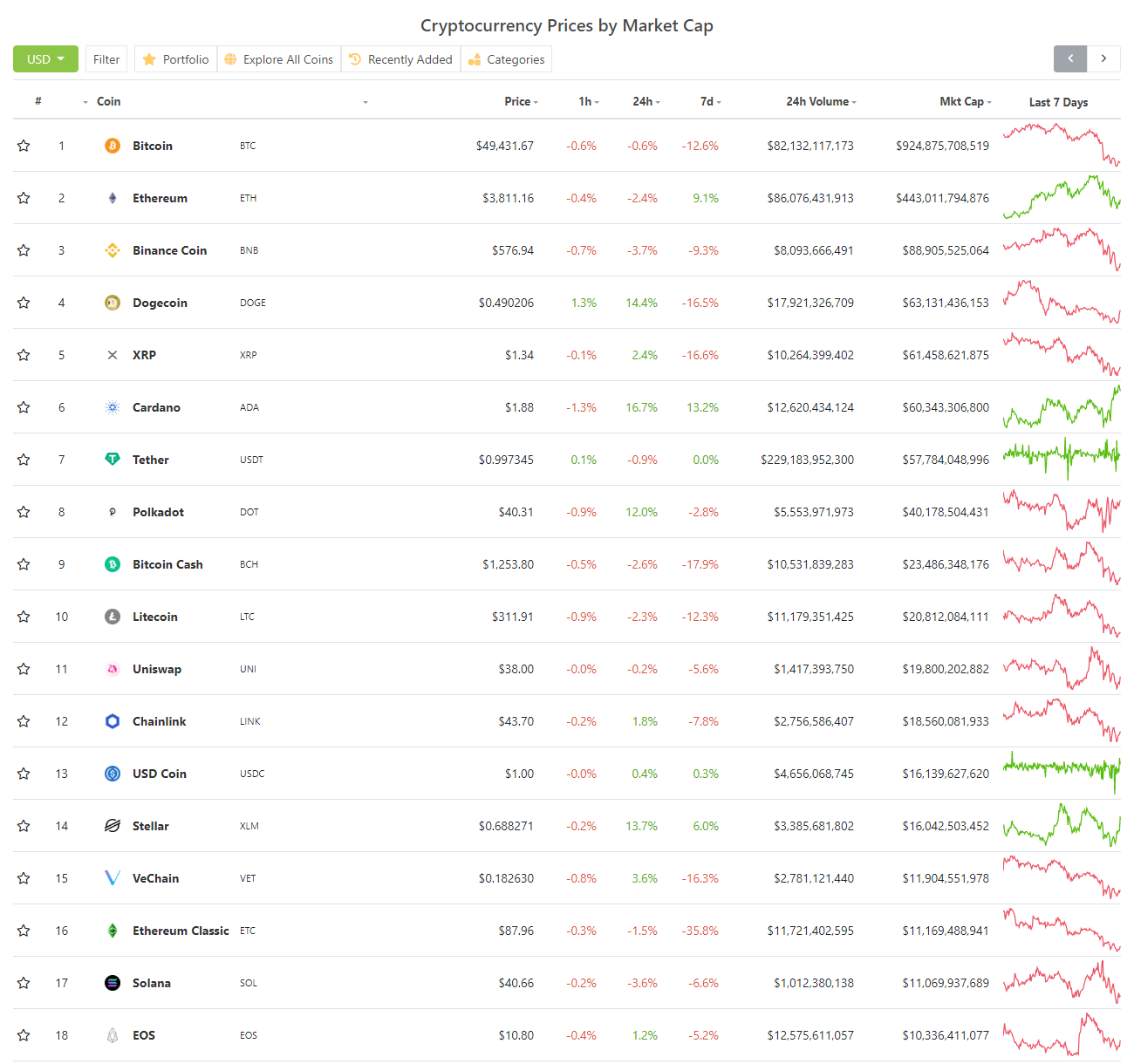Open the 24h Volume sort dropdown

853,101
